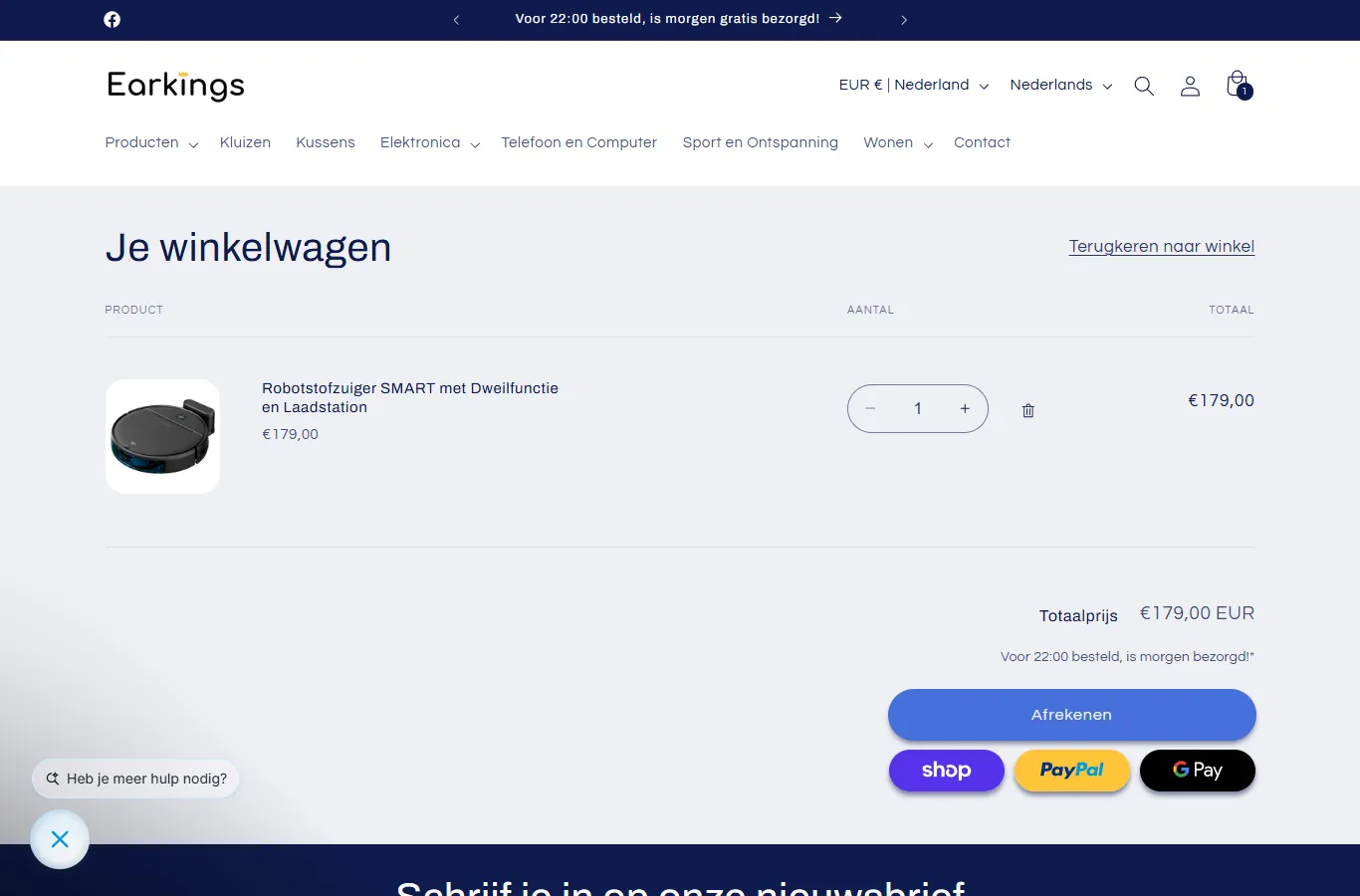The height and width of the screenshot is (896, 1360).
Task: Open account login icon
Action: [x=1190, y=87]
